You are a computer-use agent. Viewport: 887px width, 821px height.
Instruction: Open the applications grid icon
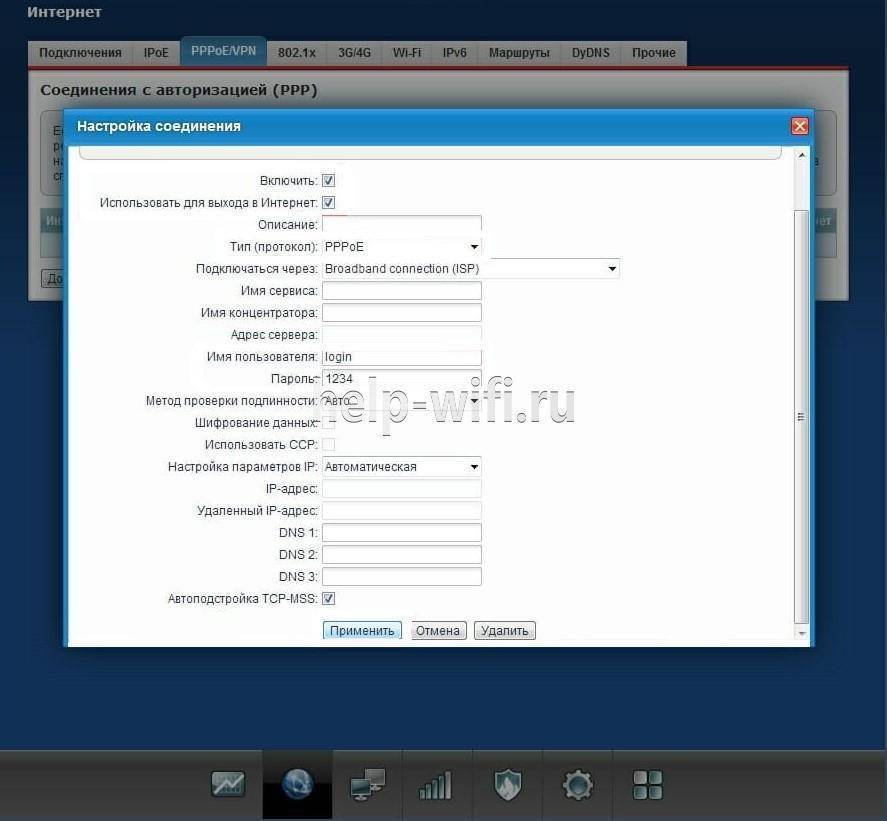(x=648, y=785)
